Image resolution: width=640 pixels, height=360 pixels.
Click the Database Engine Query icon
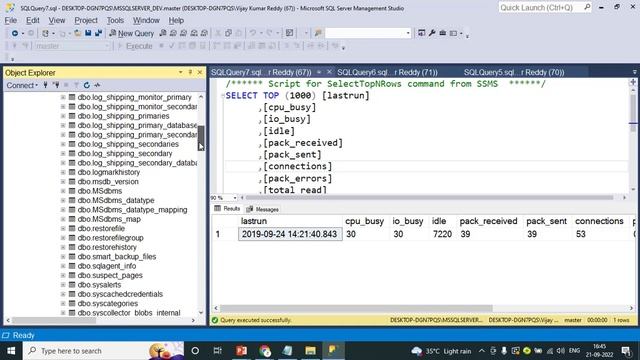[x=163, y=33]
